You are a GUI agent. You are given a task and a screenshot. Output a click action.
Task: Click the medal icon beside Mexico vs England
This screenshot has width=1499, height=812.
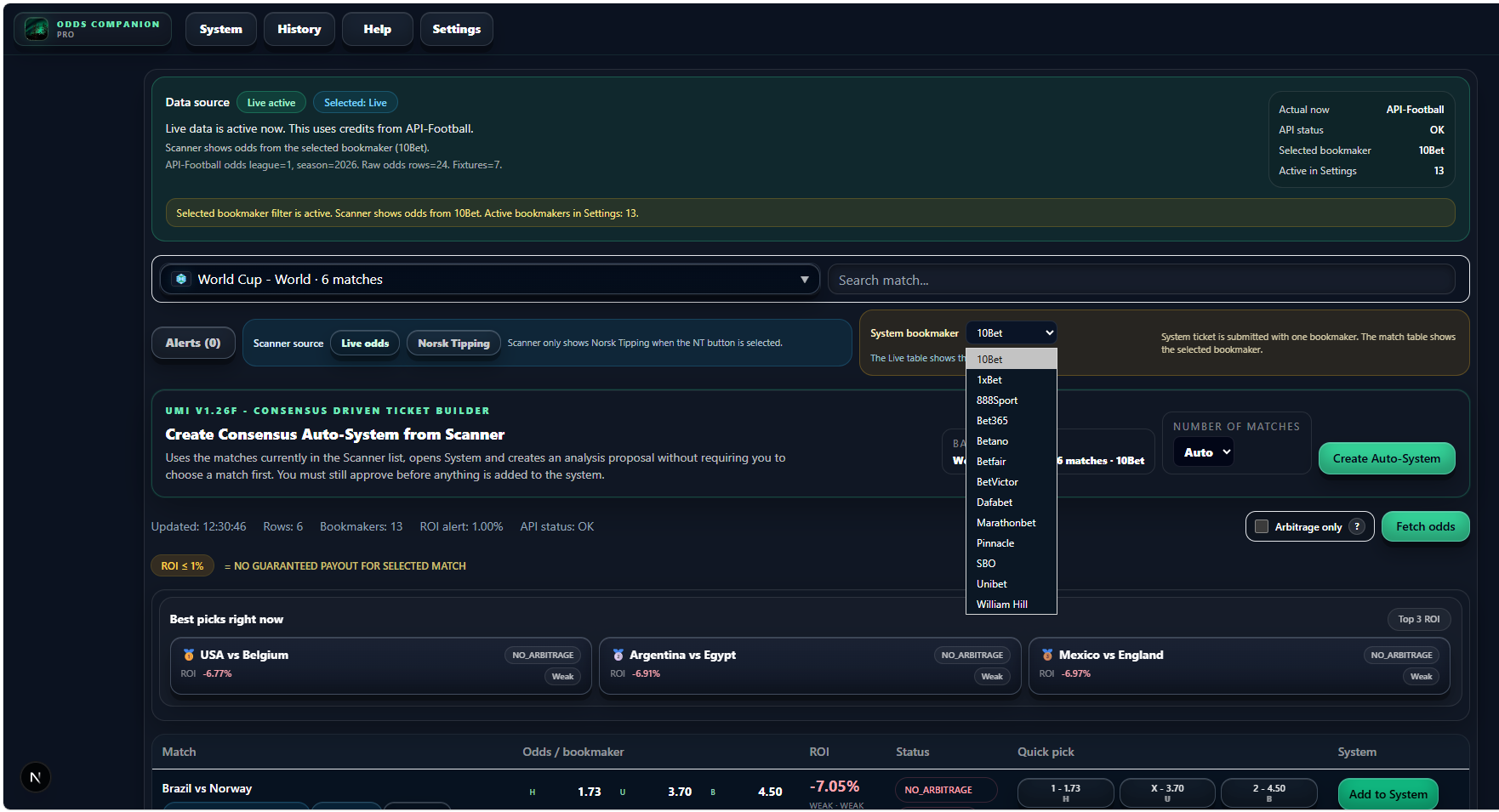click(1047, 655)
